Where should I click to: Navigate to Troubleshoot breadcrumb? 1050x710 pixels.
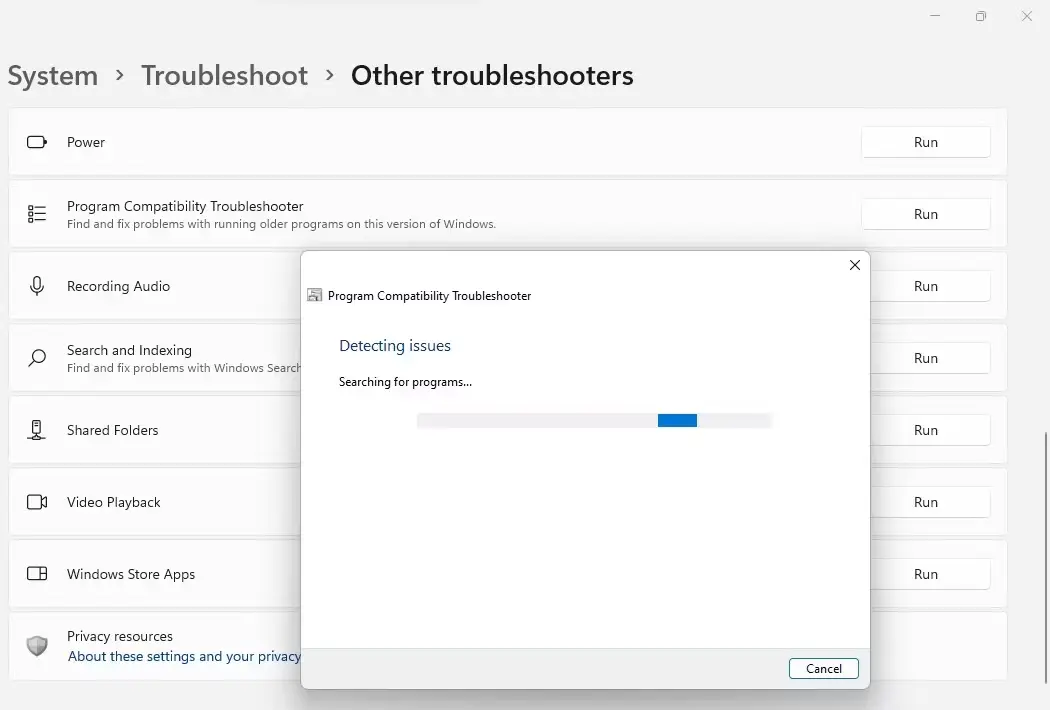click(x=224, y=75)
